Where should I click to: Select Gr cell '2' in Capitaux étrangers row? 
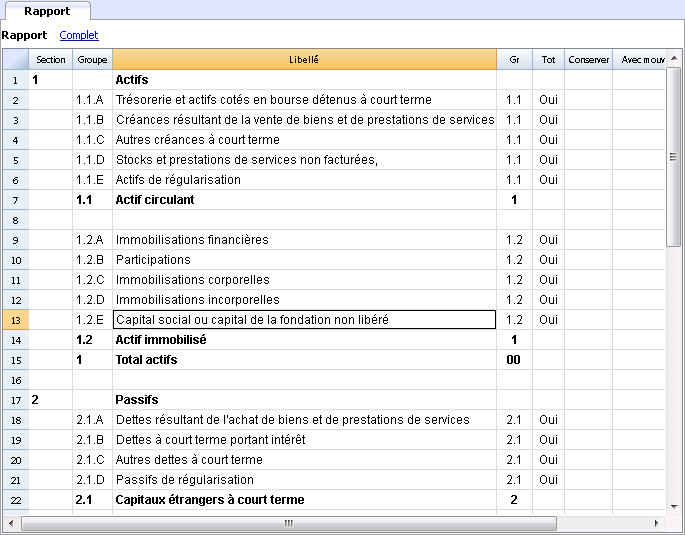tap(514, 500)
